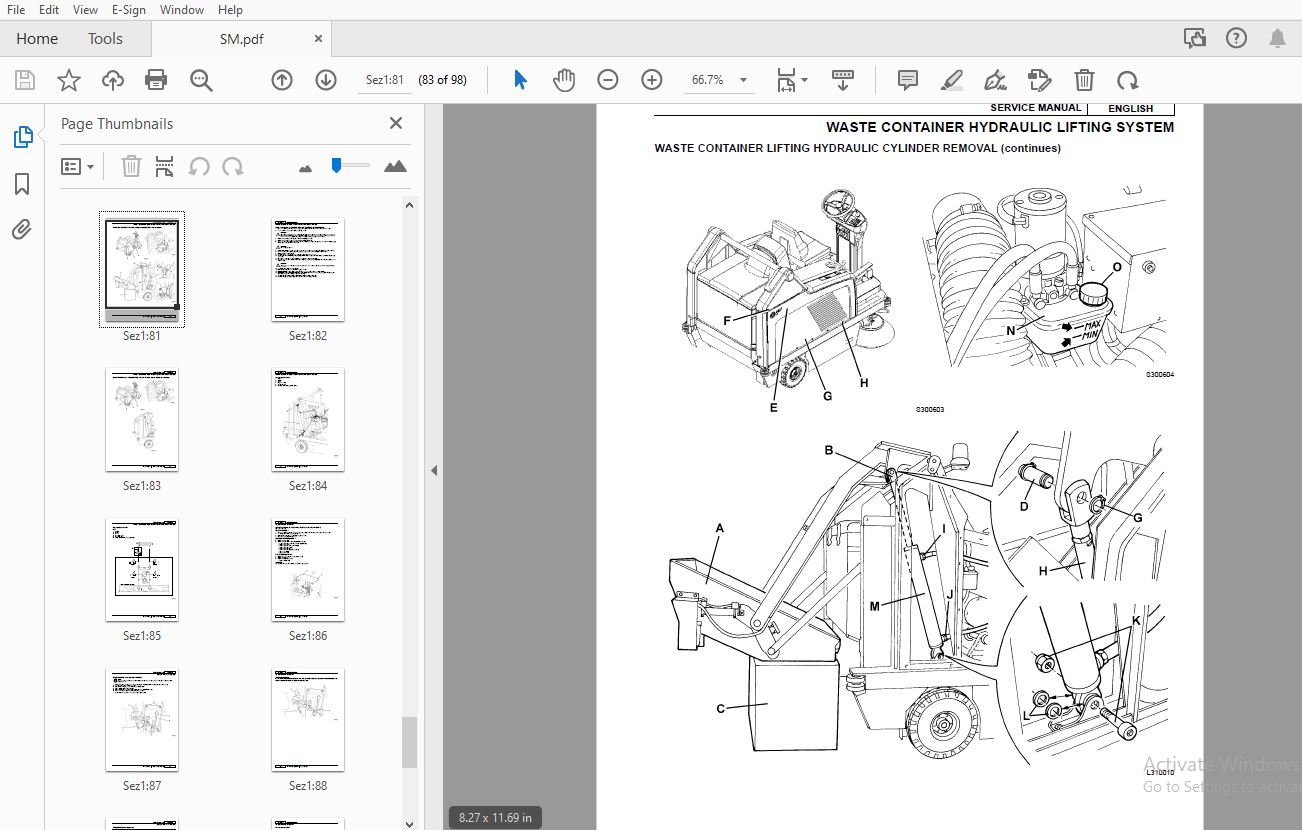The width and height of the screenshot is (1302, 830).
Task: Open the View menu
Action: 85,9
